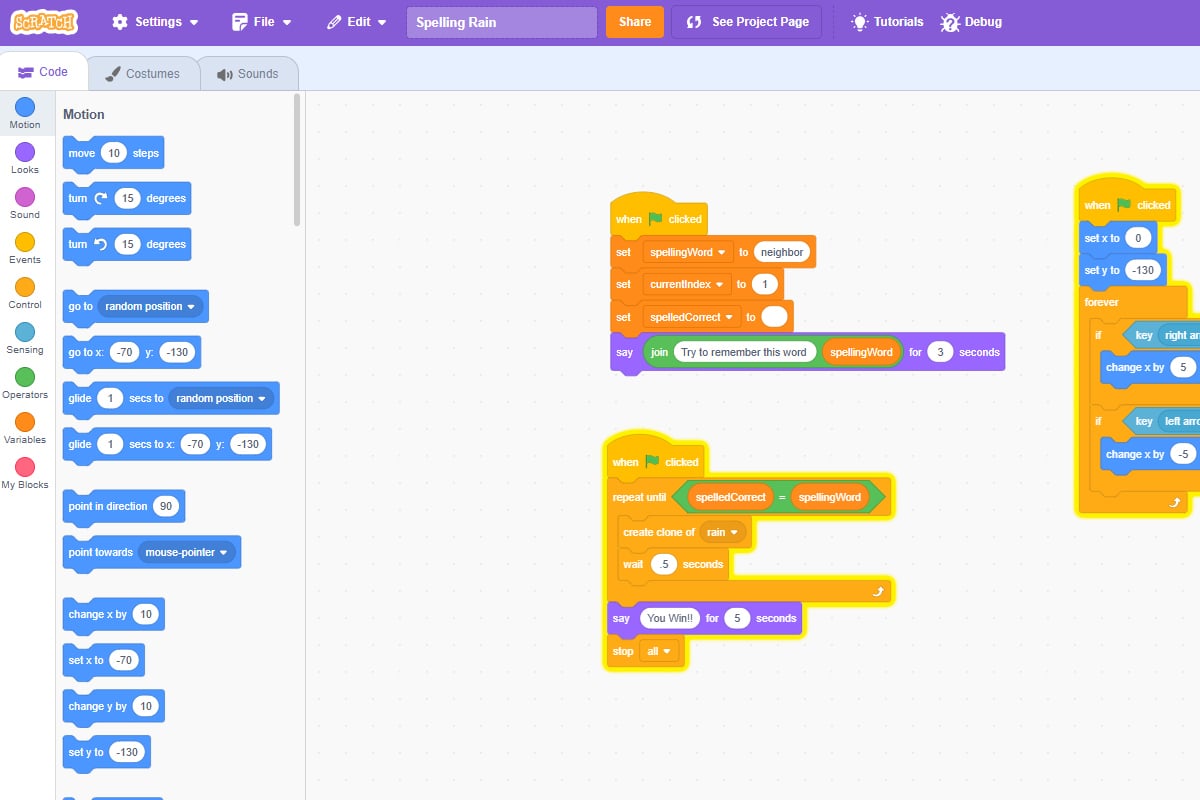Select the Sound block category

(x=25, y=204)
